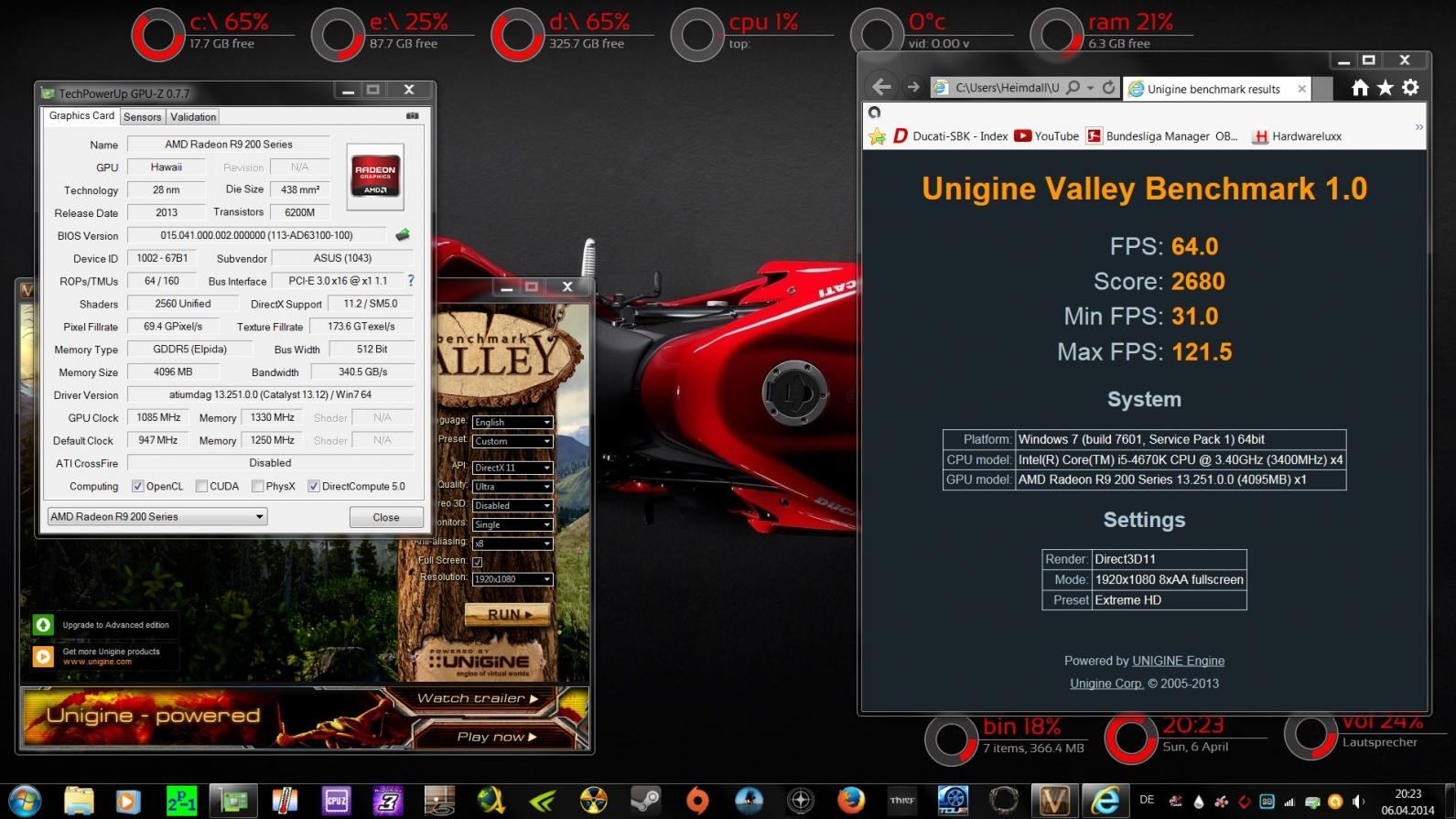
Task: Click the Radeon Graphics logo in GPU-Z
Action: (x=375, y=177)
